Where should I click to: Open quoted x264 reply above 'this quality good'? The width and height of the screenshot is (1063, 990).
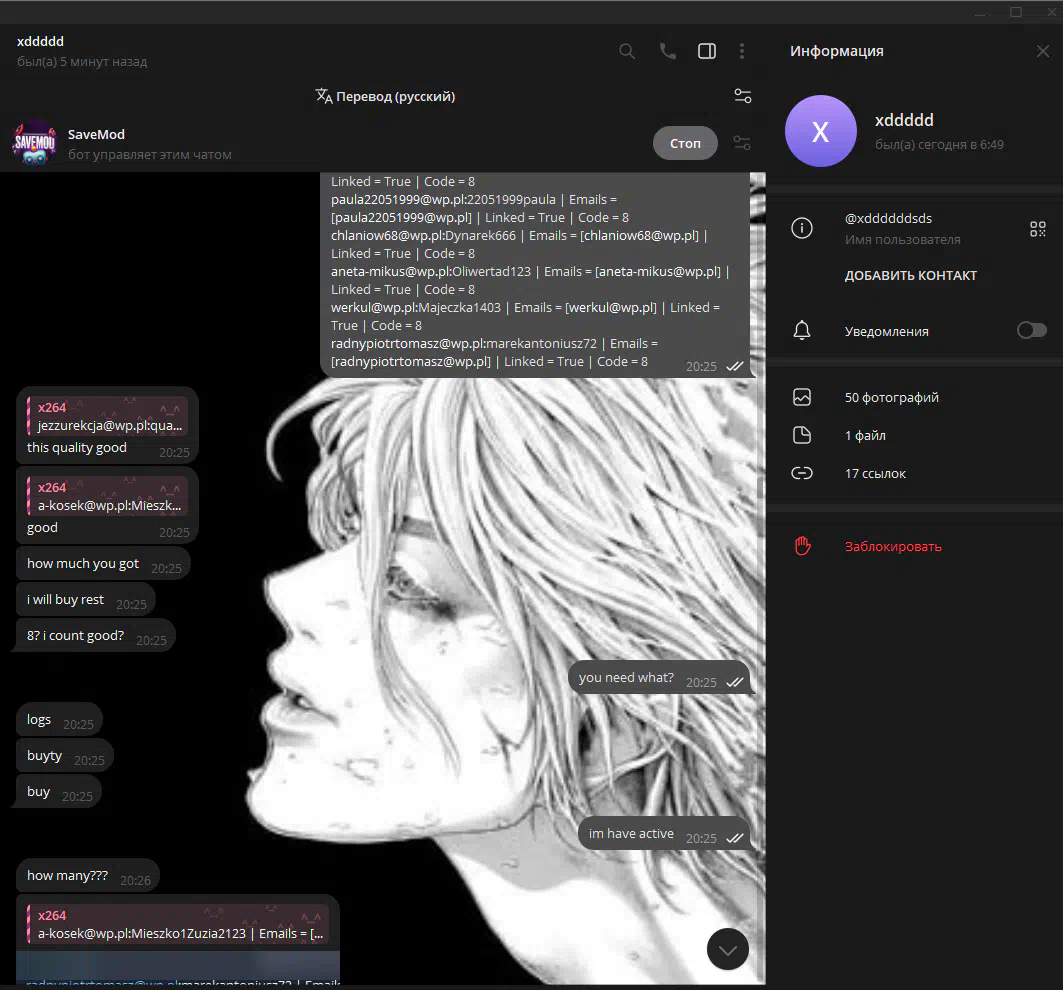107,416
